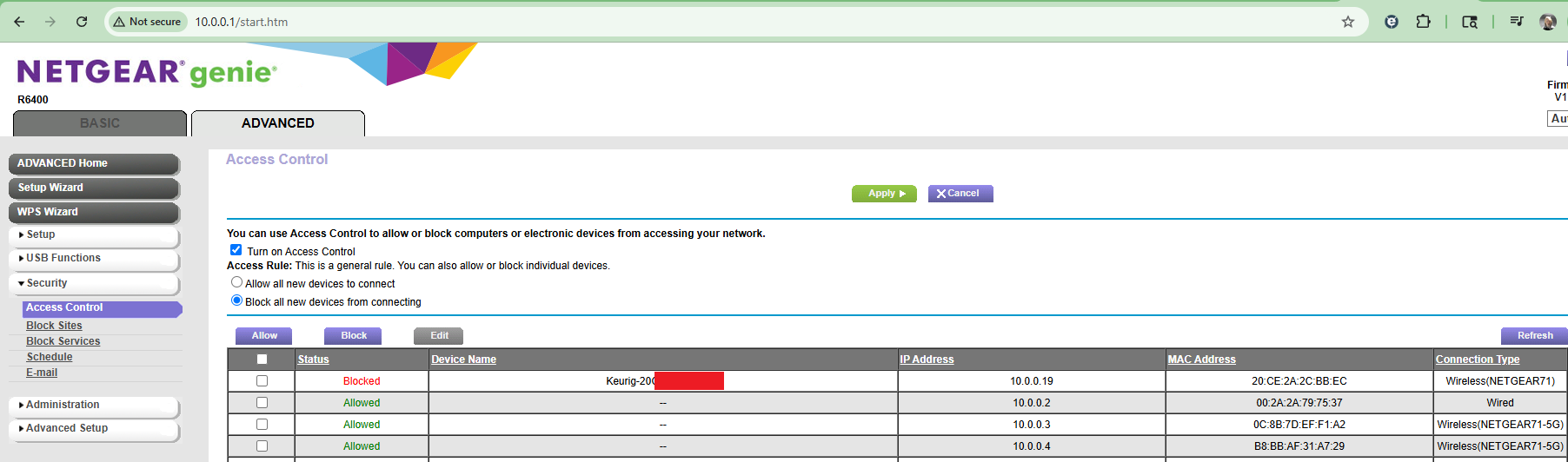Click the Blocked status text

point(362,381)
